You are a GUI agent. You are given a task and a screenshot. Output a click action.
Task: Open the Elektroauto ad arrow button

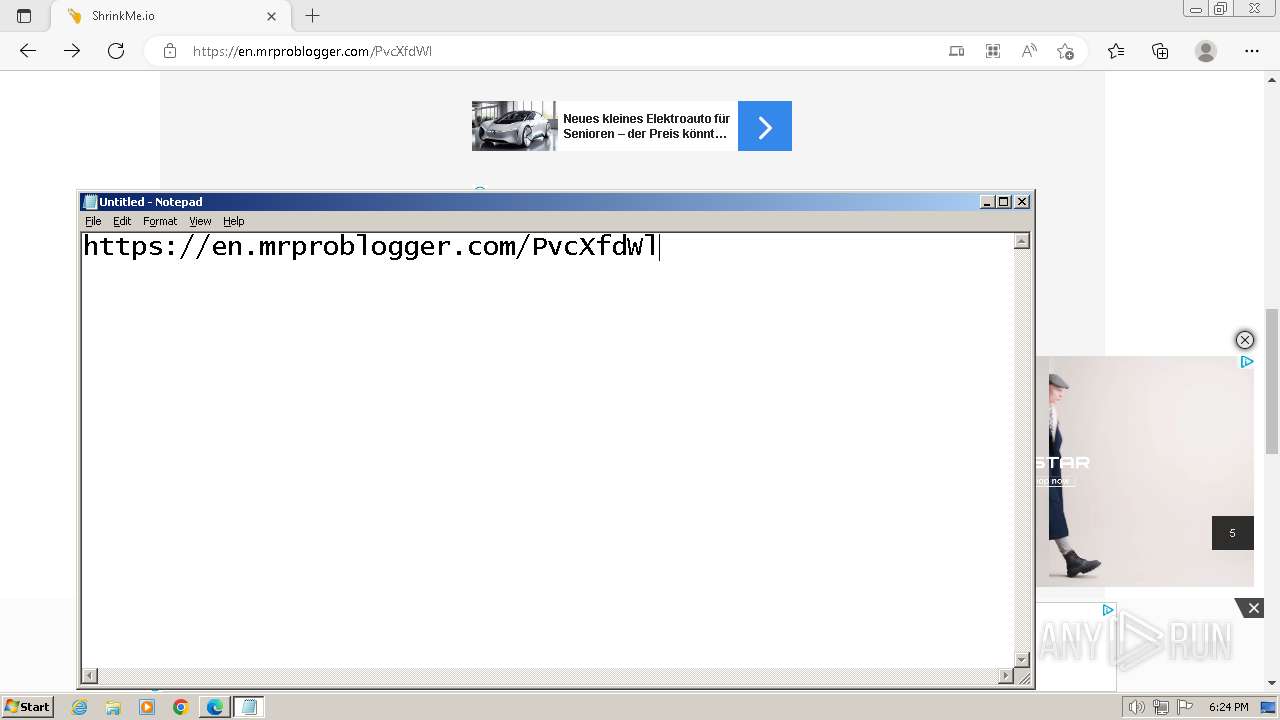(x=765, y=126)
